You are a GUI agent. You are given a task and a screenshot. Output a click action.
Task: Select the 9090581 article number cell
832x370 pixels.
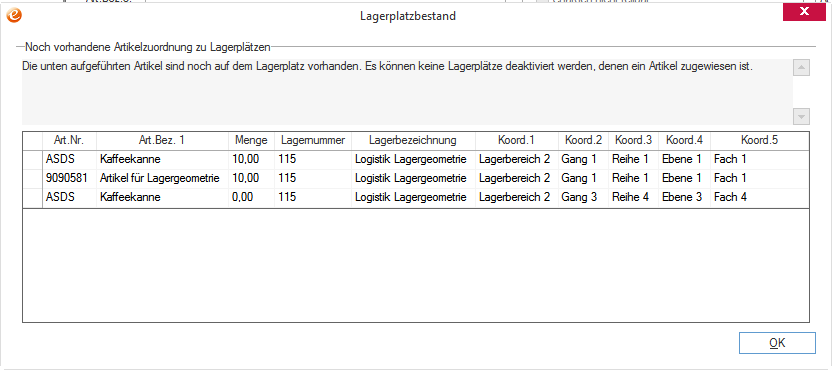[70, 179]
